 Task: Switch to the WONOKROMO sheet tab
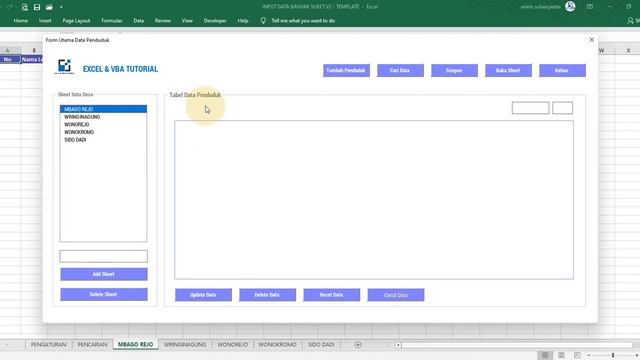[277, 345]
